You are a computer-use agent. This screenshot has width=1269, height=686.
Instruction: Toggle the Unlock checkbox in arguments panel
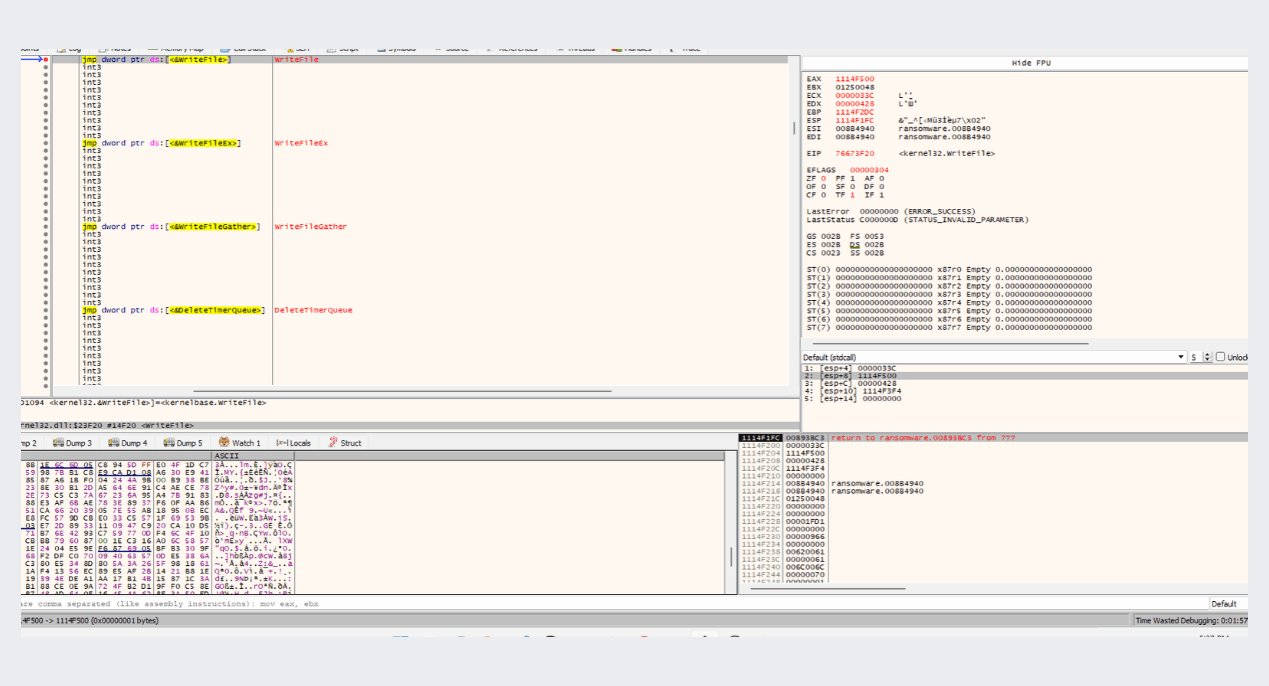pyautogui.click(x=1220, y=357)
